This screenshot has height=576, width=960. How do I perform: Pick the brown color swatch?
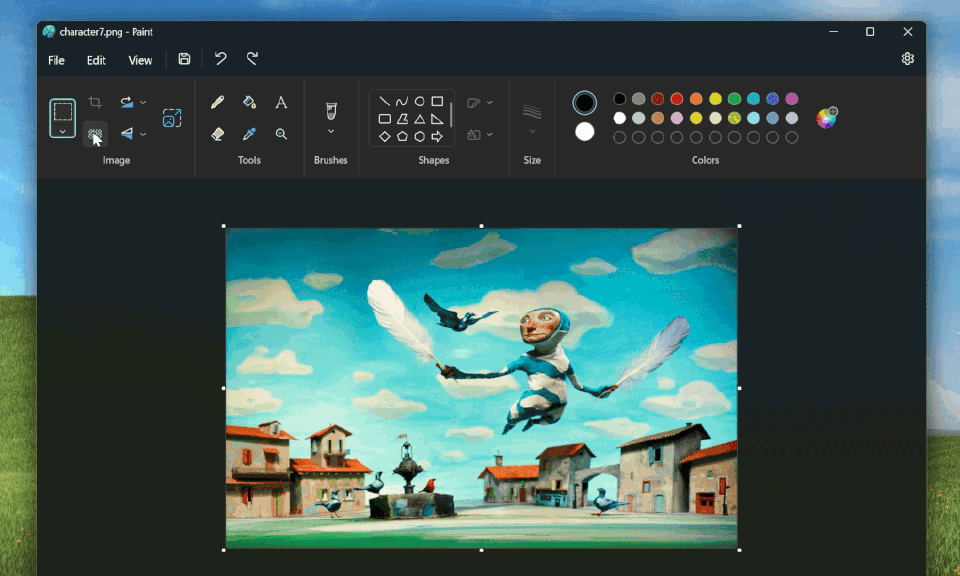click(658, 118)
